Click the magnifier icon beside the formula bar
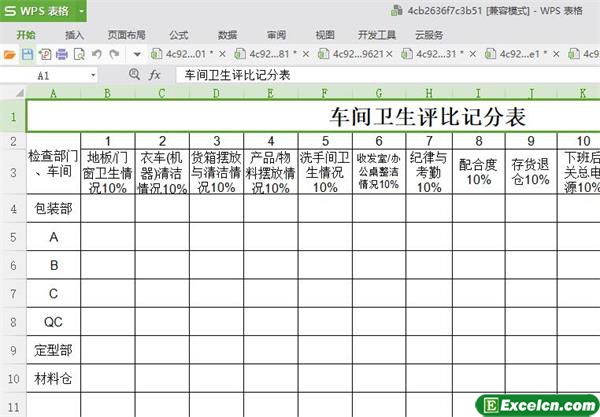The width and height of the screenshot is (600, 417). (x=134, y=74)
